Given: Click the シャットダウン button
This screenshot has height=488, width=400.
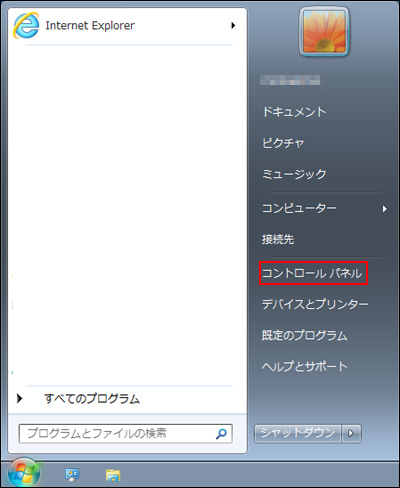Looking at the screenshot, I should [x=297, y=433].
